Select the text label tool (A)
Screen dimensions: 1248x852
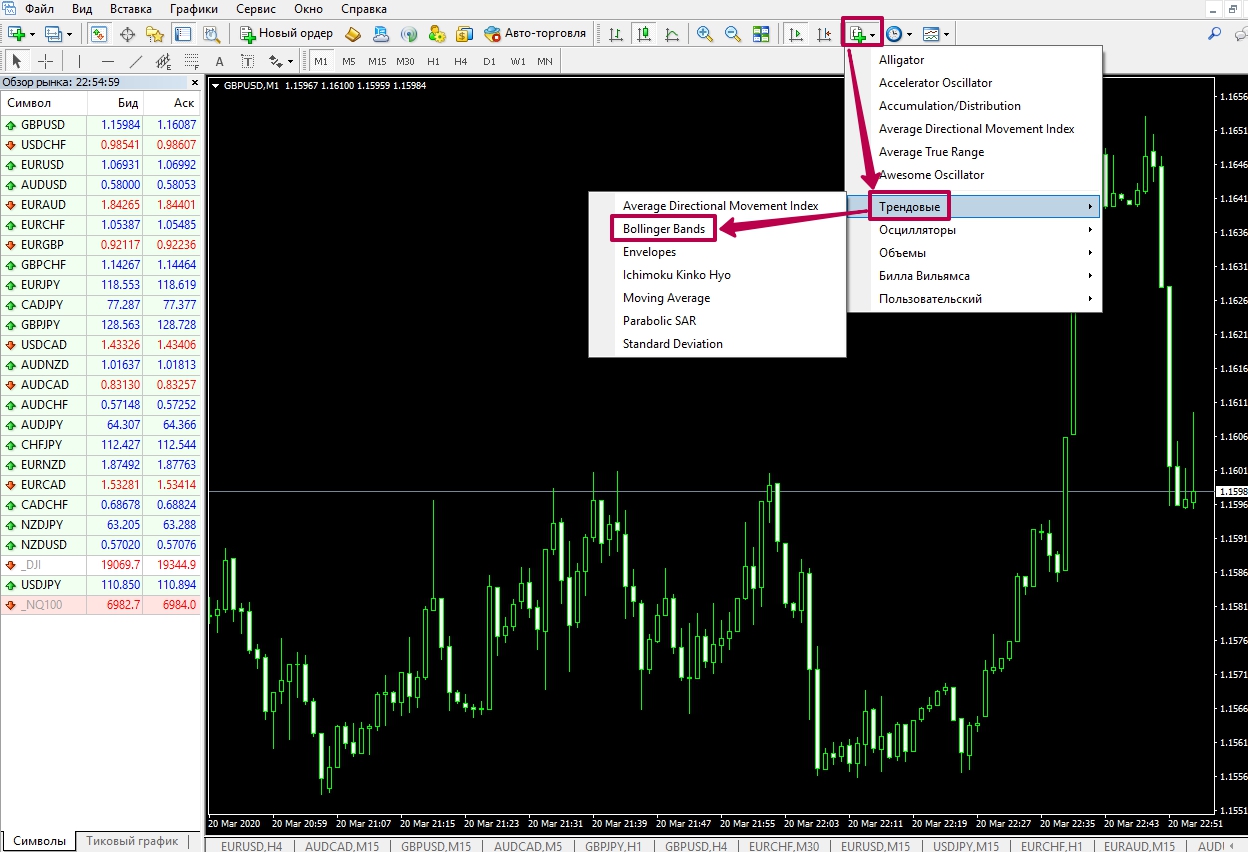click(220, 61)
